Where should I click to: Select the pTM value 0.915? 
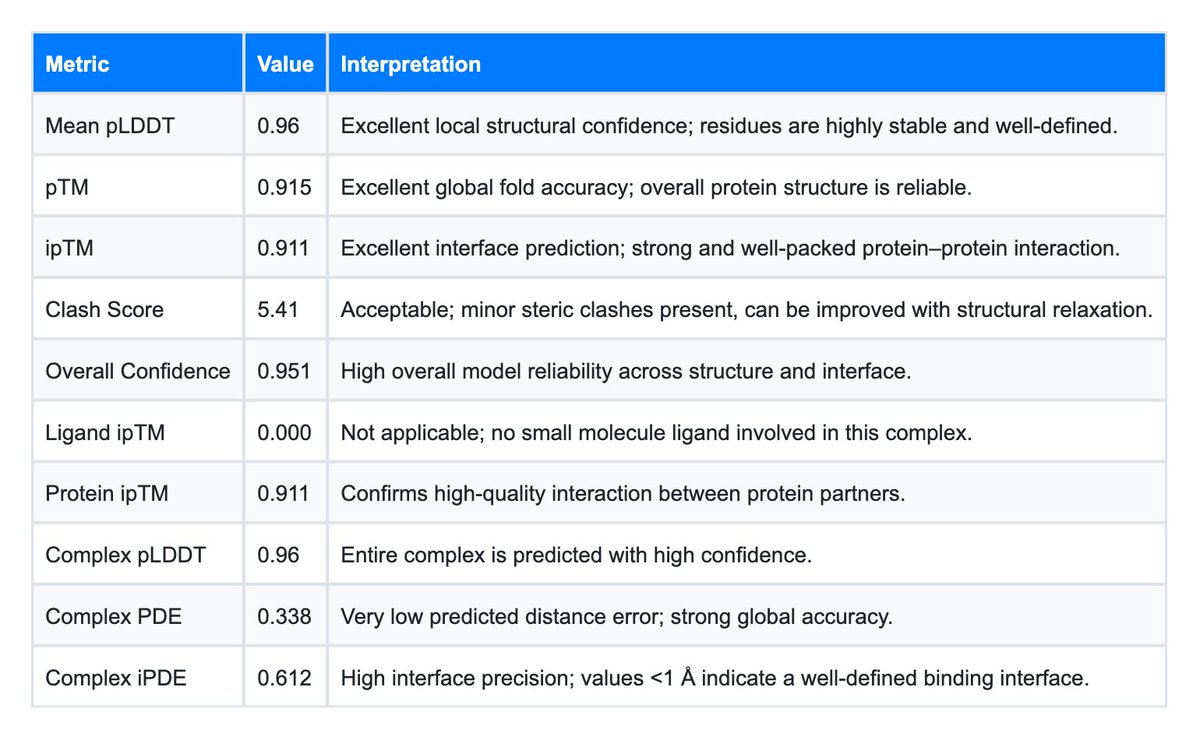point(284,187)
